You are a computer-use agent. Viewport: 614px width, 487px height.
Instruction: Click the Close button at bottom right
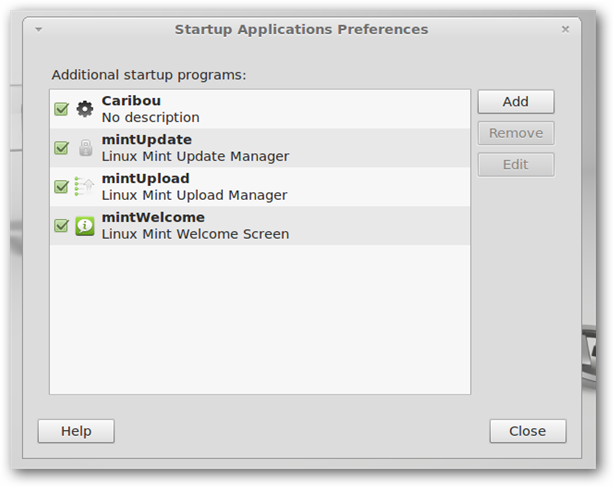coord(527,431)
